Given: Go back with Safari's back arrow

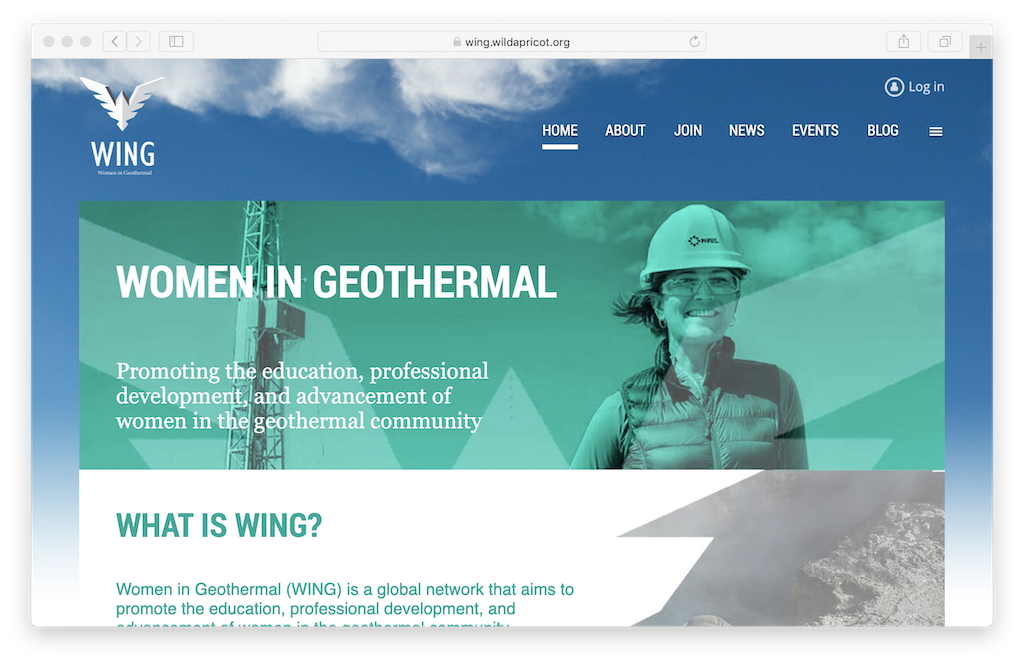Looking at the screenshot, I should click(x=115, y=41).
